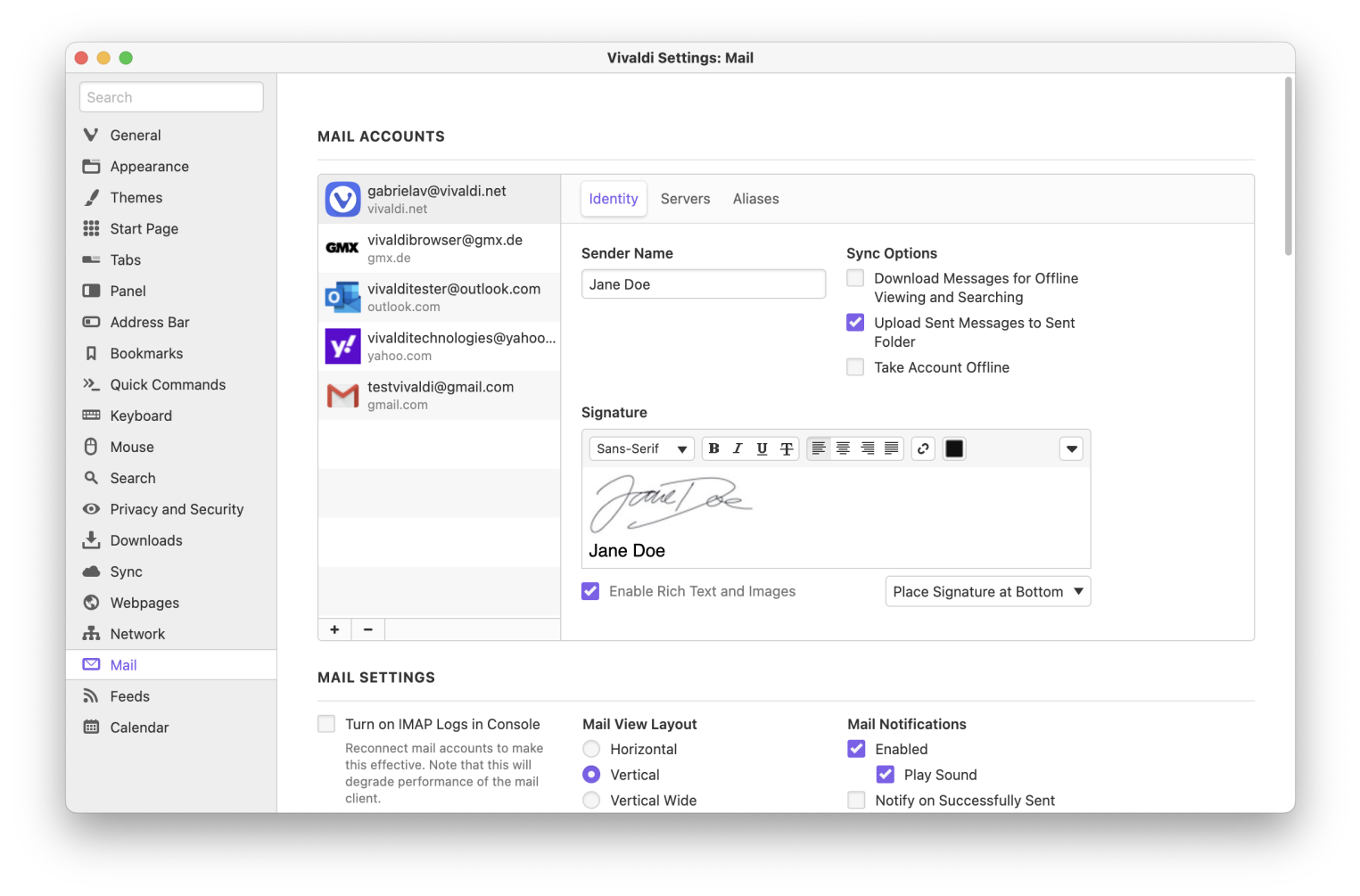Screen dimensions: 1360x896
Task: Click the signature image in editor
Action: tap(672, 503)
